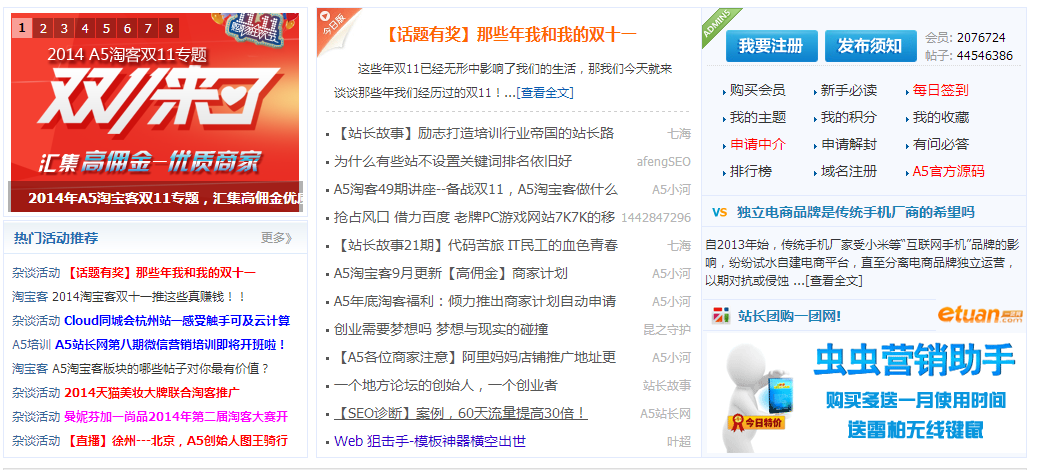Switch banner slideshow to slide 5
1050x470 pixels.
106,28
